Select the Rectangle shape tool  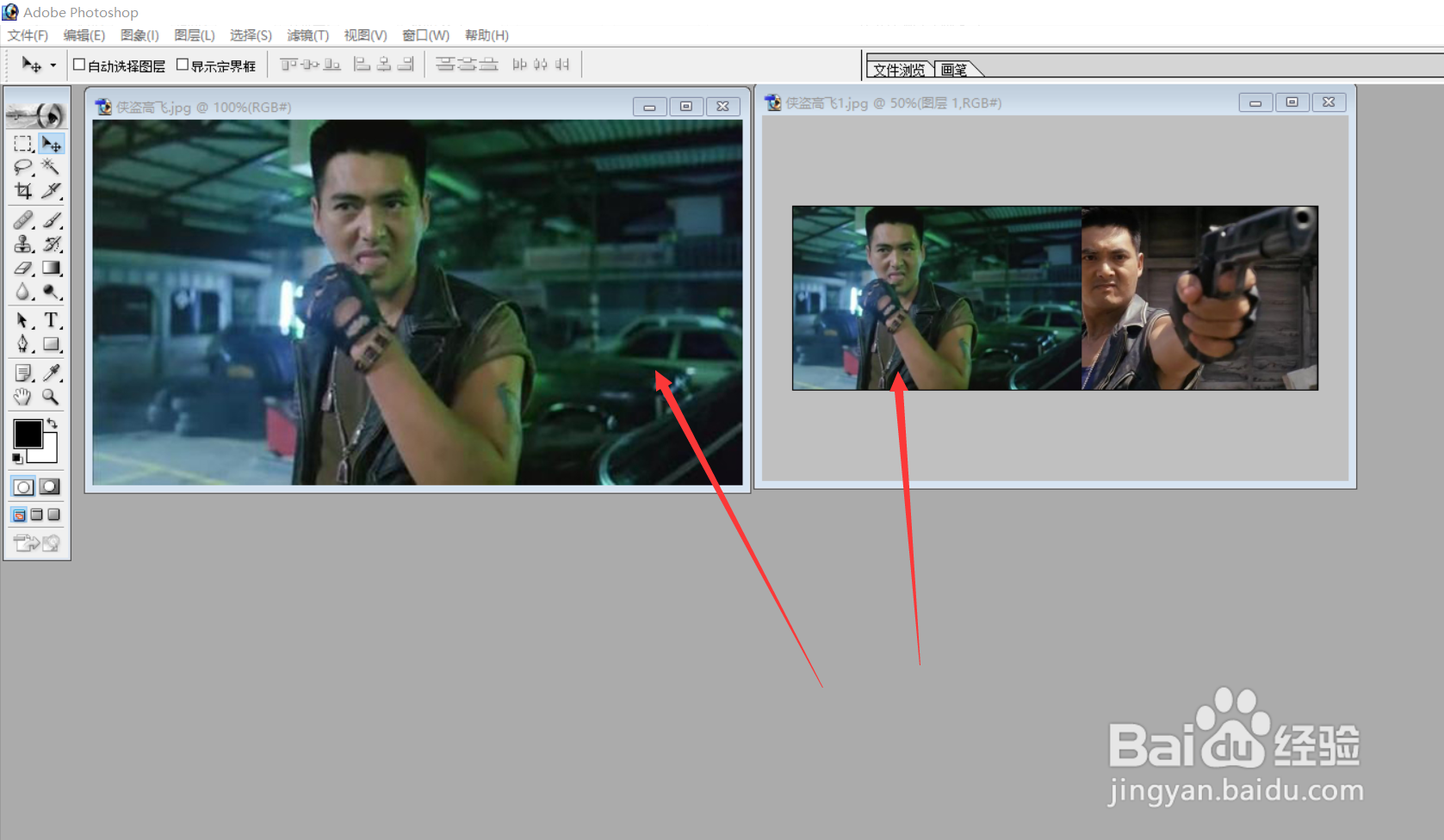pyautogui.click(x=52, y=344)
